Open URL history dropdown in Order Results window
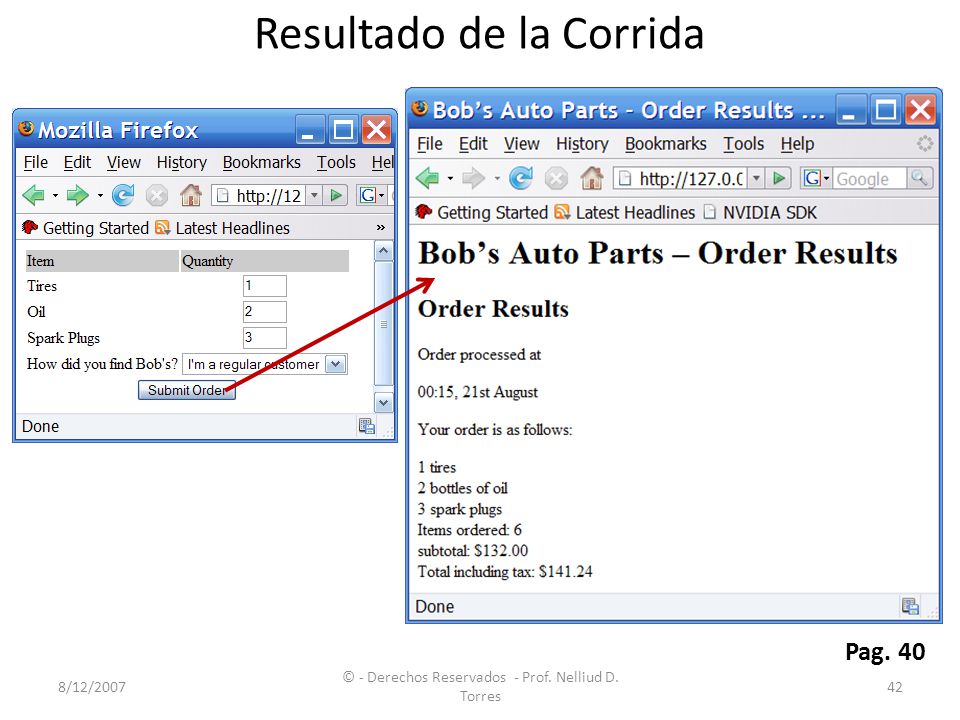Image resolution: width=960 pixels, height=720 pixels. coord(757,178)
